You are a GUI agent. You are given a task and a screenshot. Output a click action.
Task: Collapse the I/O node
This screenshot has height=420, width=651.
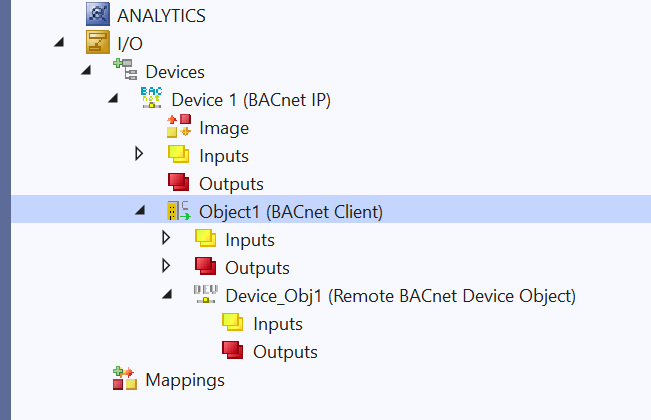[59, 42]
